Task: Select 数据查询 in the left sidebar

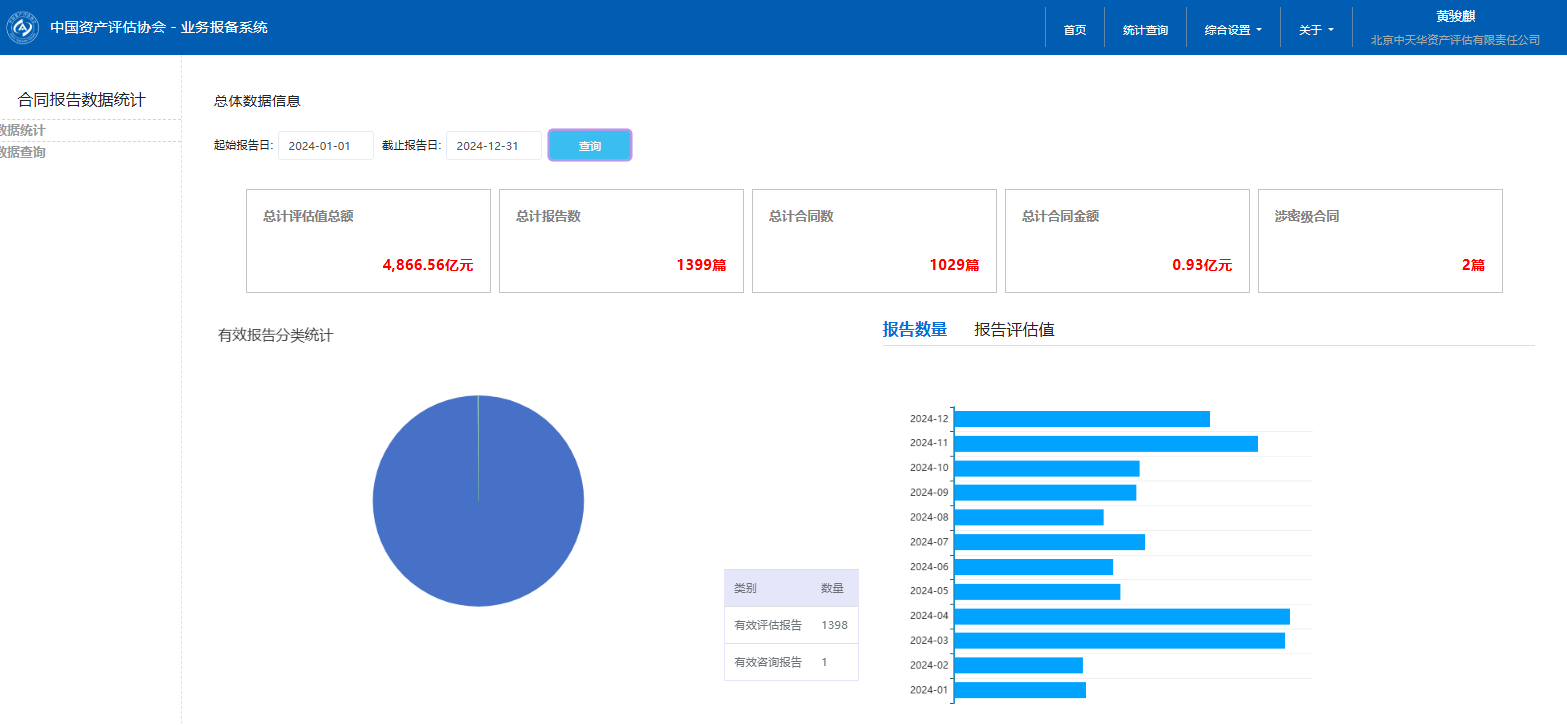Action: click(x=22, y=152)
